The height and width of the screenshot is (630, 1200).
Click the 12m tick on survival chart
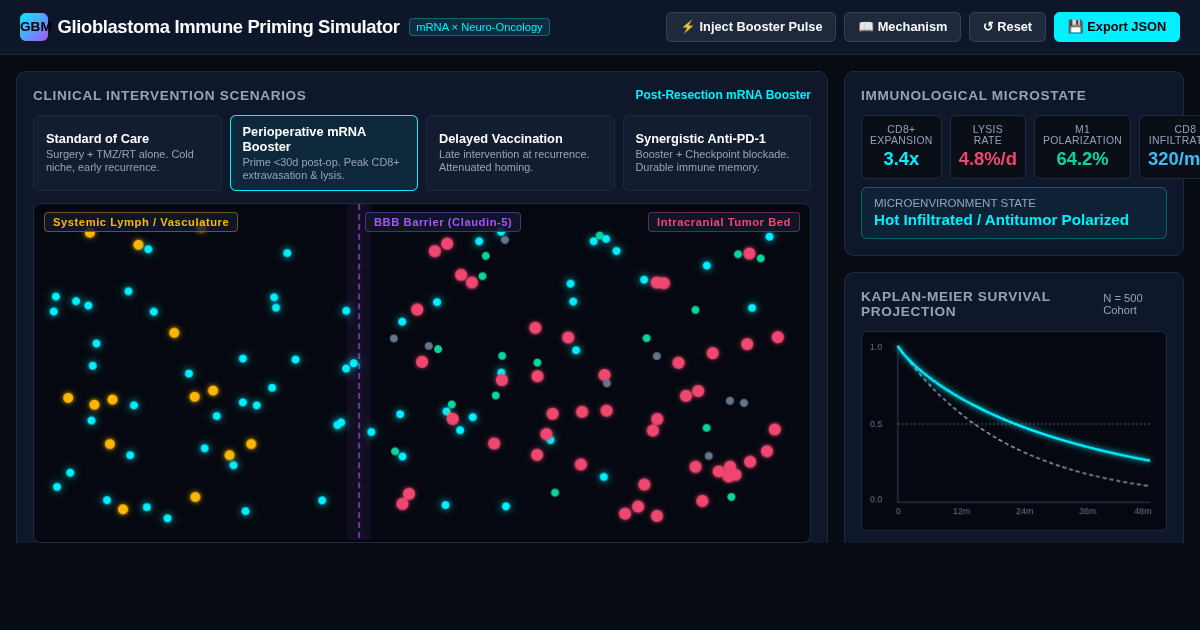point(961,511)
